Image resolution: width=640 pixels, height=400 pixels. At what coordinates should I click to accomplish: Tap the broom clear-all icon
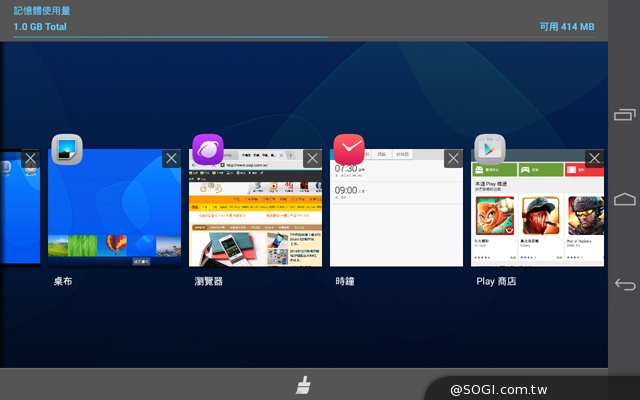(x=304, y=387)
